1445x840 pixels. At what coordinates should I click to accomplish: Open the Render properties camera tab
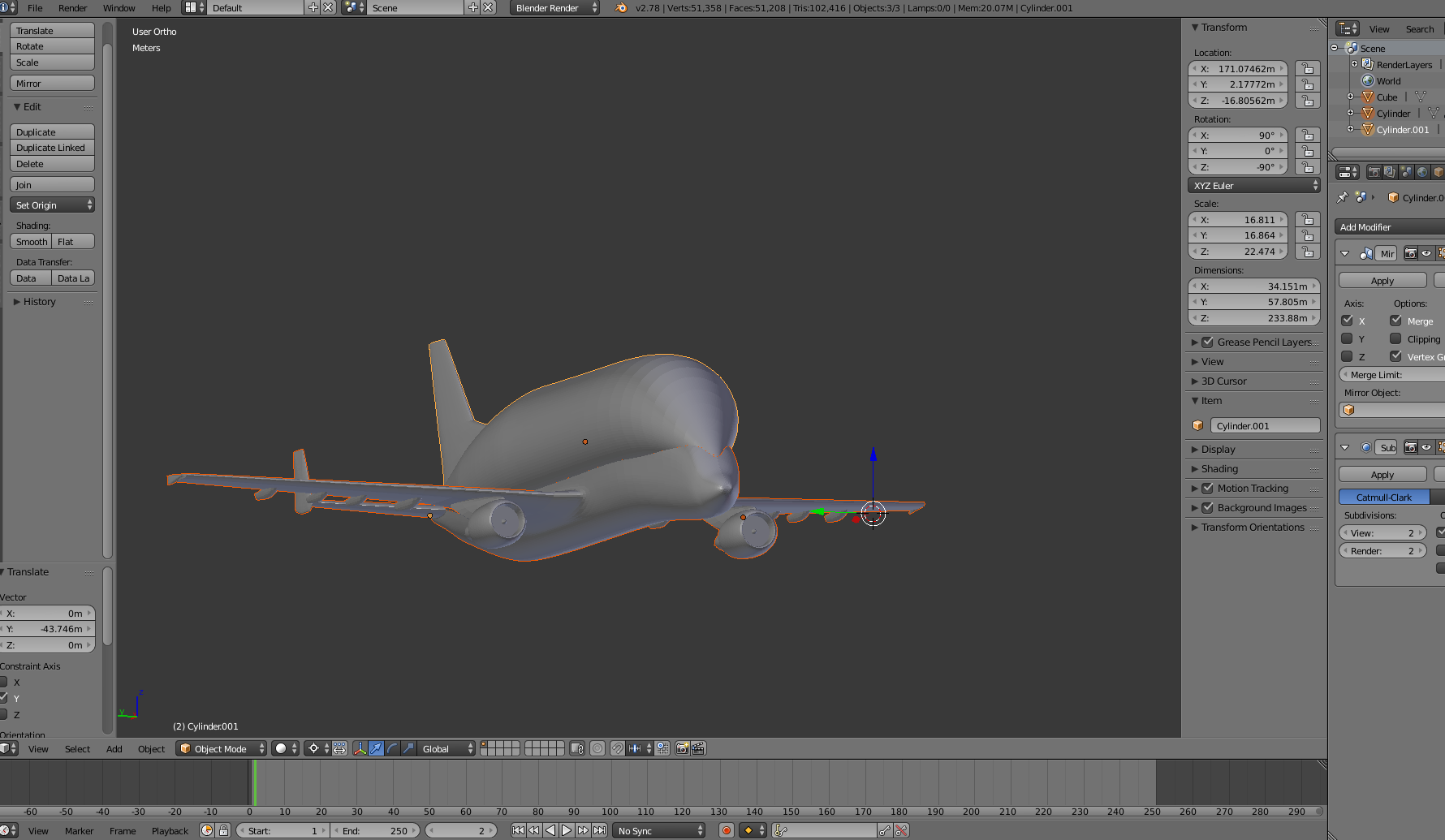point(1374,172)
